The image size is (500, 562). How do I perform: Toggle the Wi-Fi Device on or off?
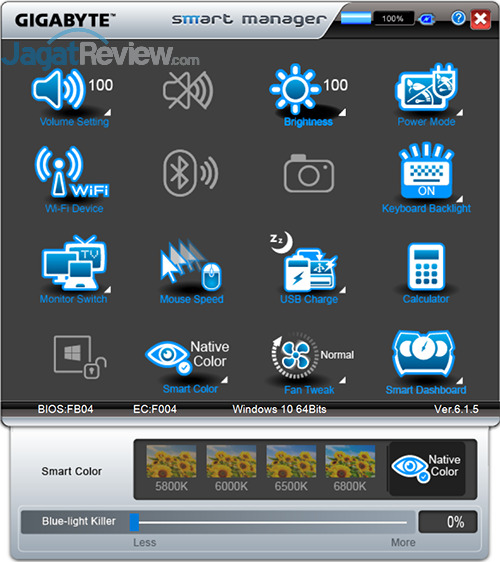[72, 172]
